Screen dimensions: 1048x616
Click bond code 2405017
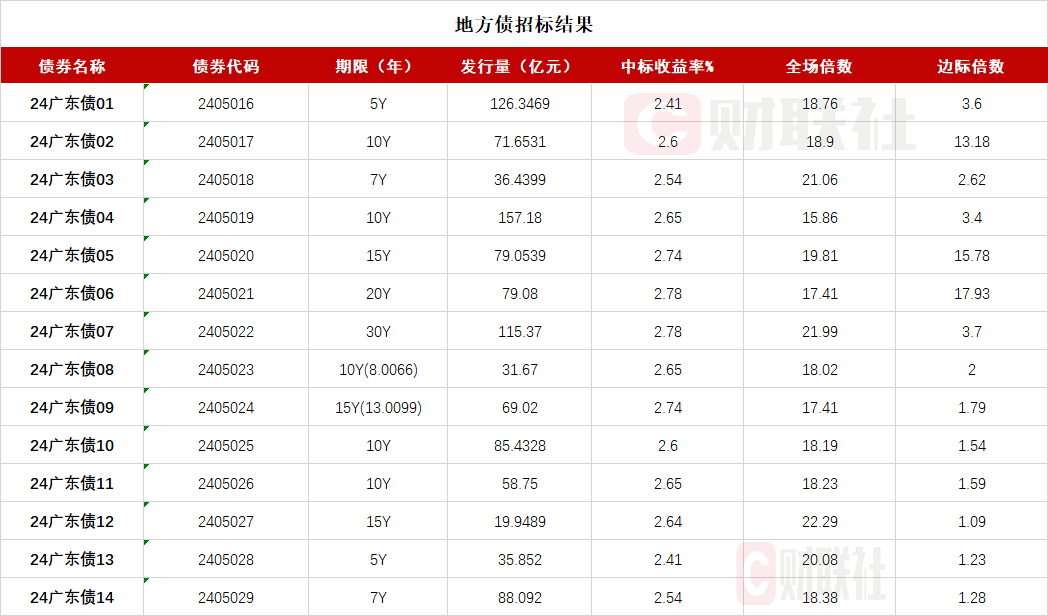[226, 142]
